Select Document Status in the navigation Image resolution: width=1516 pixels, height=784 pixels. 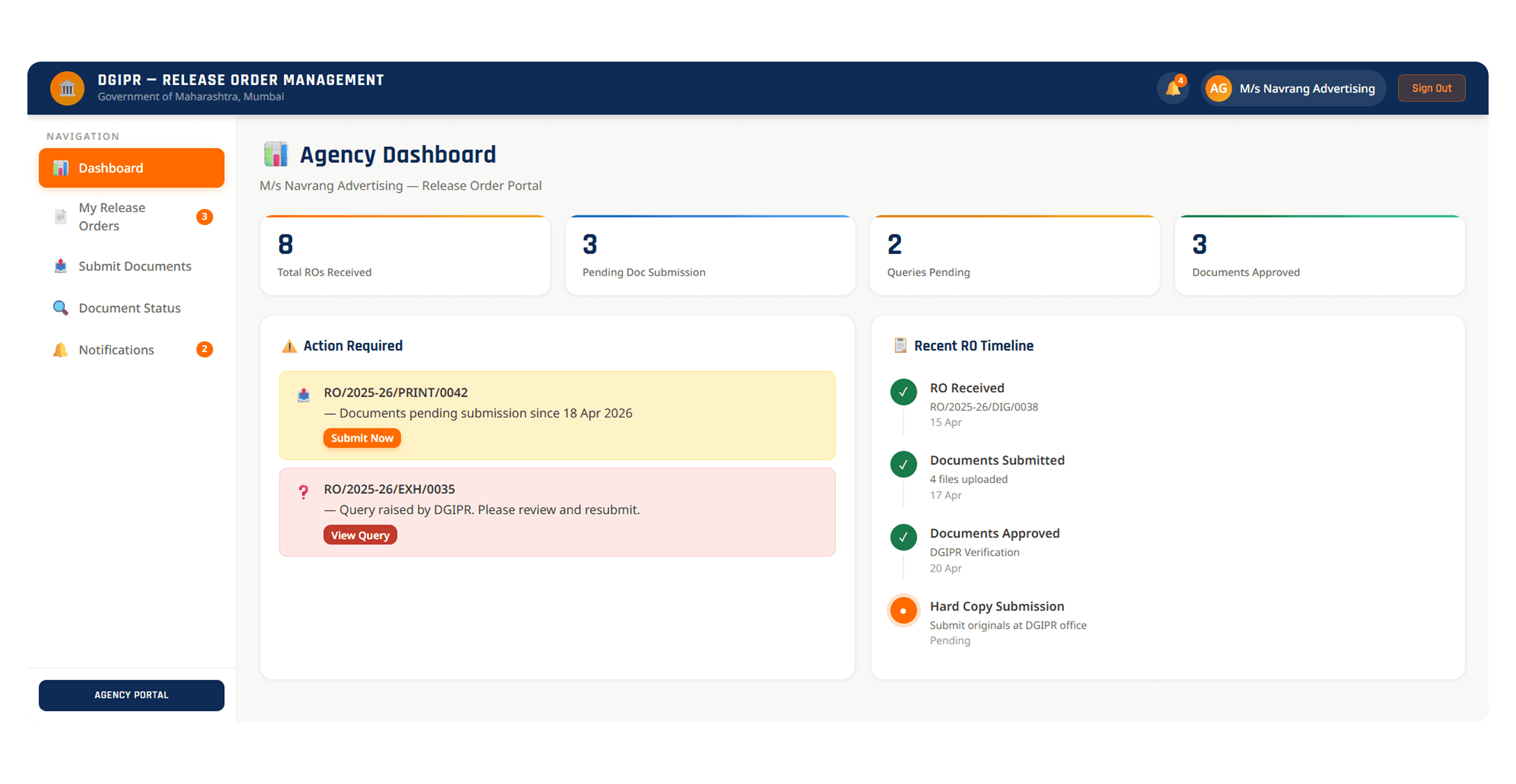click(131, 308)
